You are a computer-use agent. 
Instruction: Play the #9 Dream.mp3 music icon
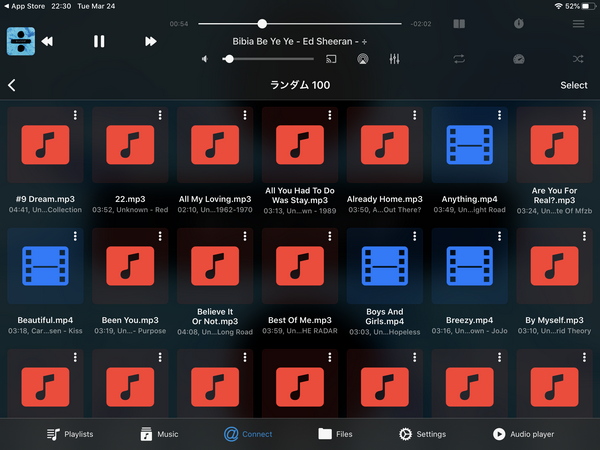point(45,145)
